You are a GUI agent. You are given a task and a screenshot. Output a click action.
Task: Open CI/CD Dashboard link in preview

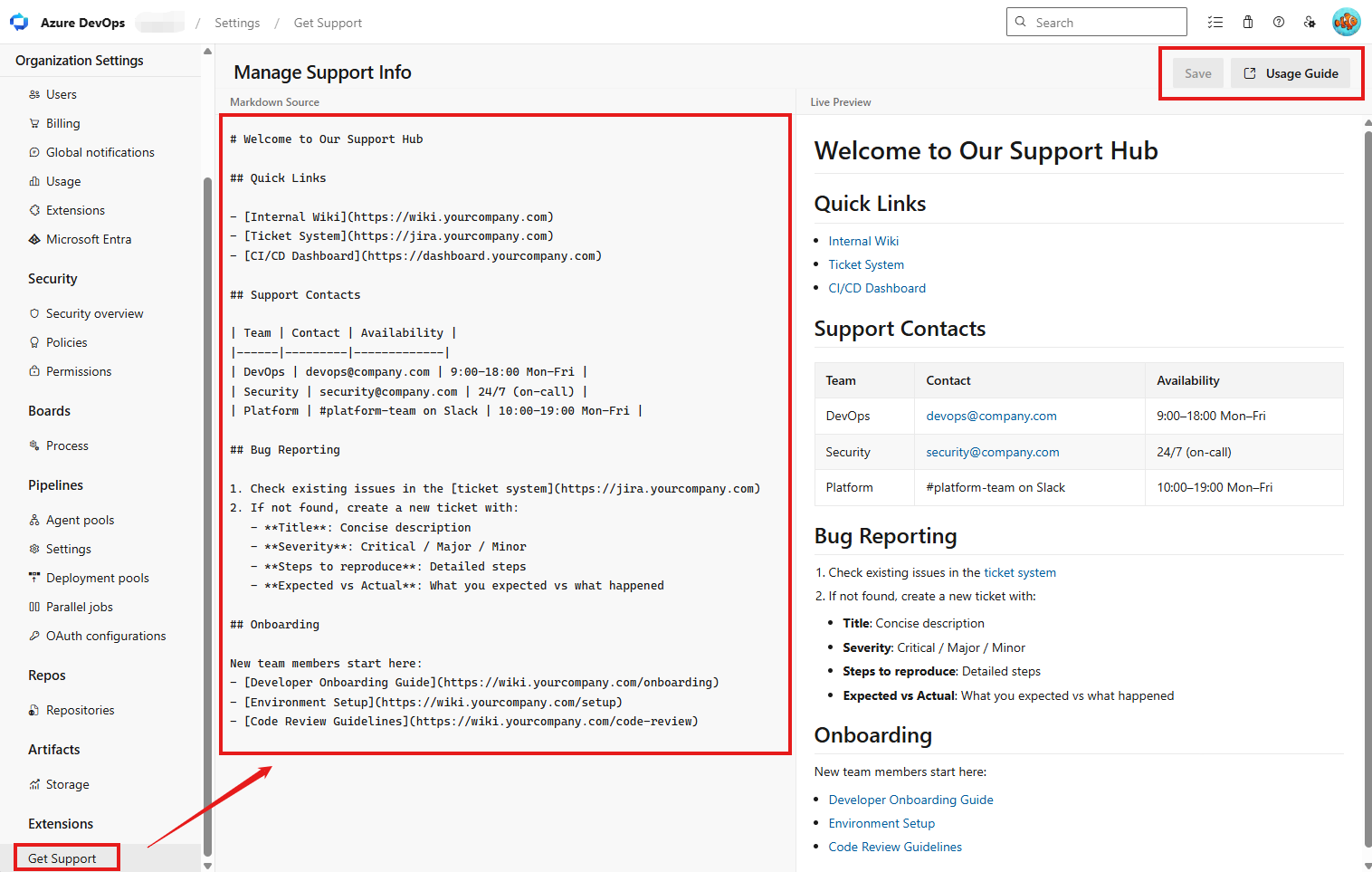point(877,288)
